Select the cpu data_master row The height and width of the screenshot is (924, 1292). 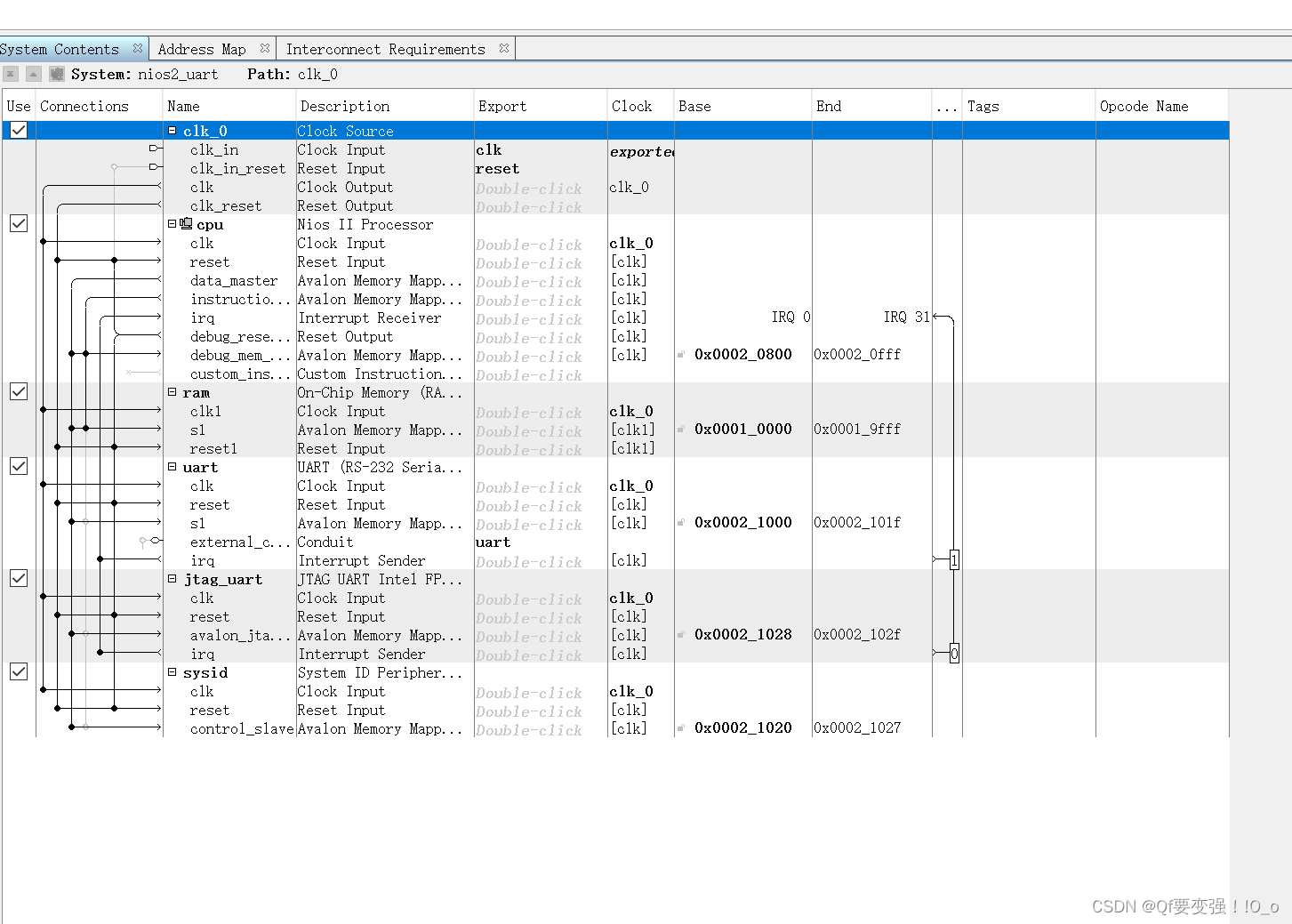(x=615, y=280)
